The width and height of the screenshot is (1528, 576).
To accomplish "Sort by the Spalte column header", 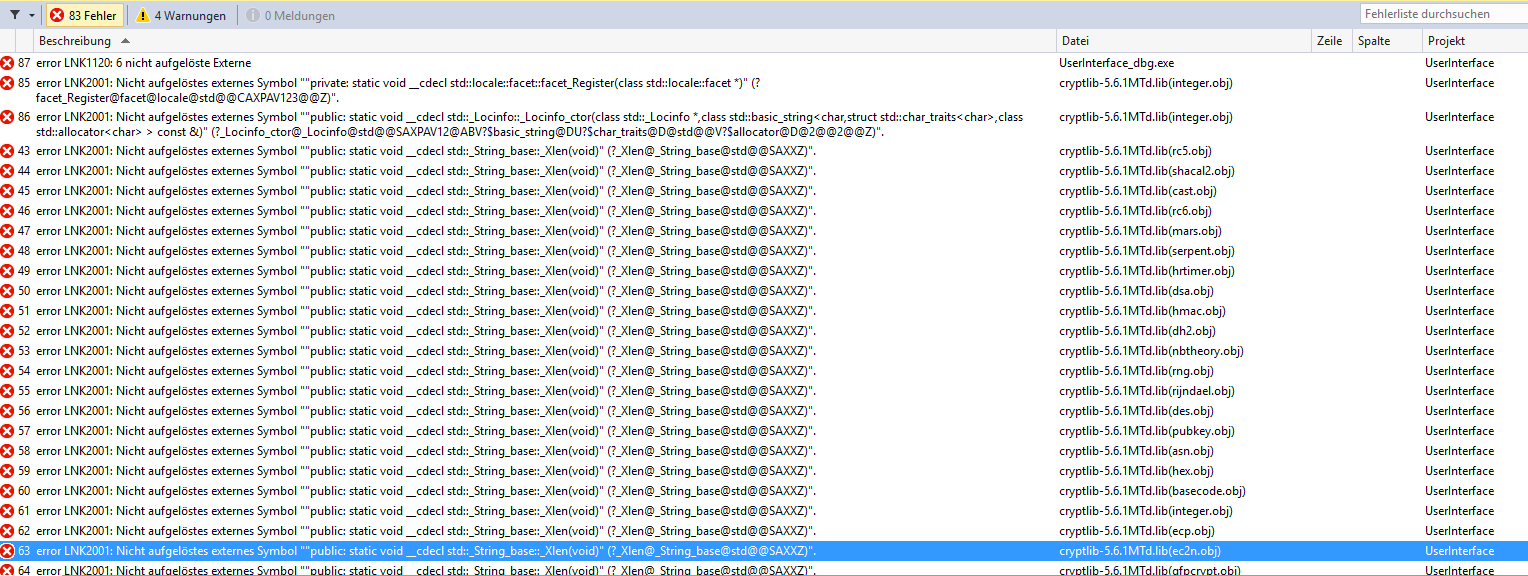I will (1386, 41).
